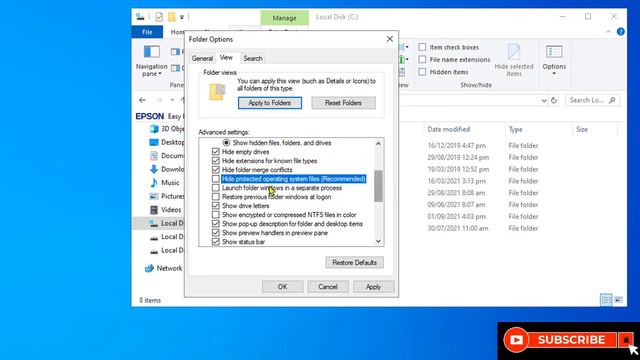
Task: Click the forward navigation arrow
Action: pyautogui.click(x=159, y=100)
